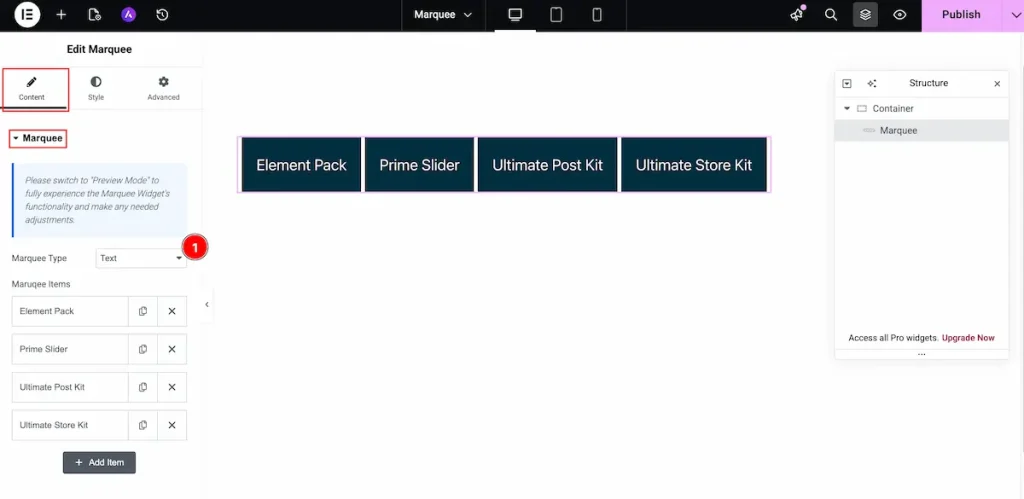Collapse the Container tree node
Screen dimensions: 1024x499
point(847,108)
